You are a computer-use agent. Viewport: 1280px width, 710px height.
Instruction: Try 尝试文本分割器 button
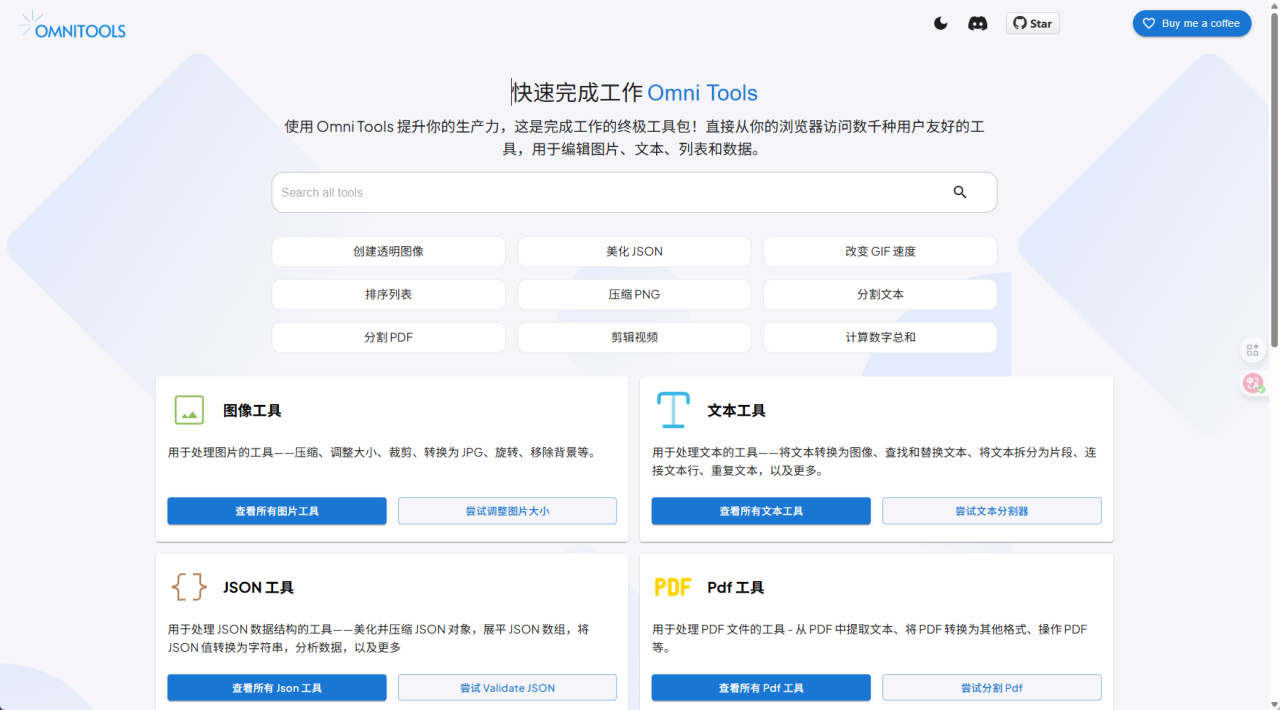point(992,511)
